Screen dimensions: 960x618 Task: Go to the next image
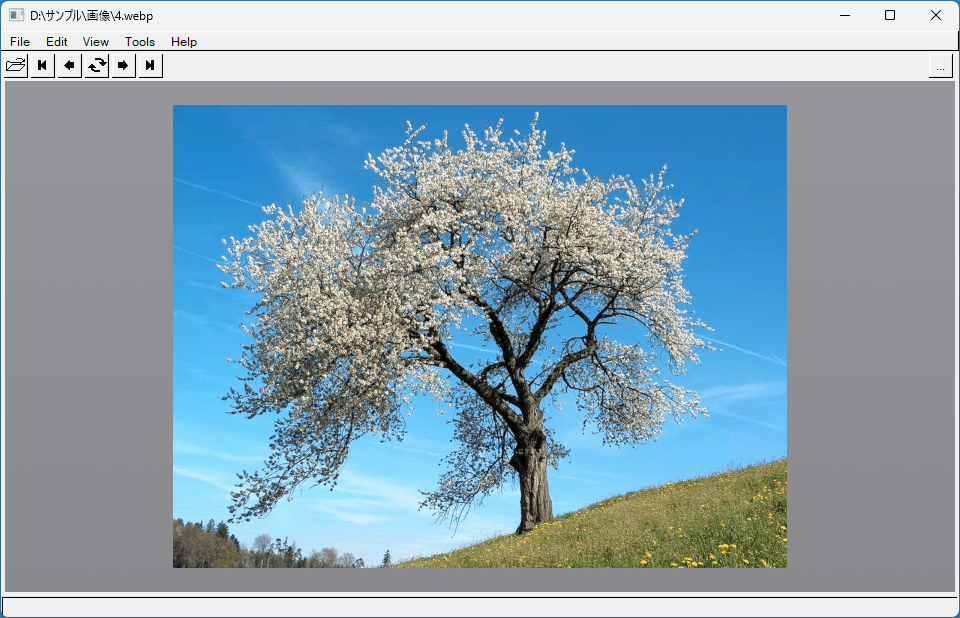tap(123, 66)
